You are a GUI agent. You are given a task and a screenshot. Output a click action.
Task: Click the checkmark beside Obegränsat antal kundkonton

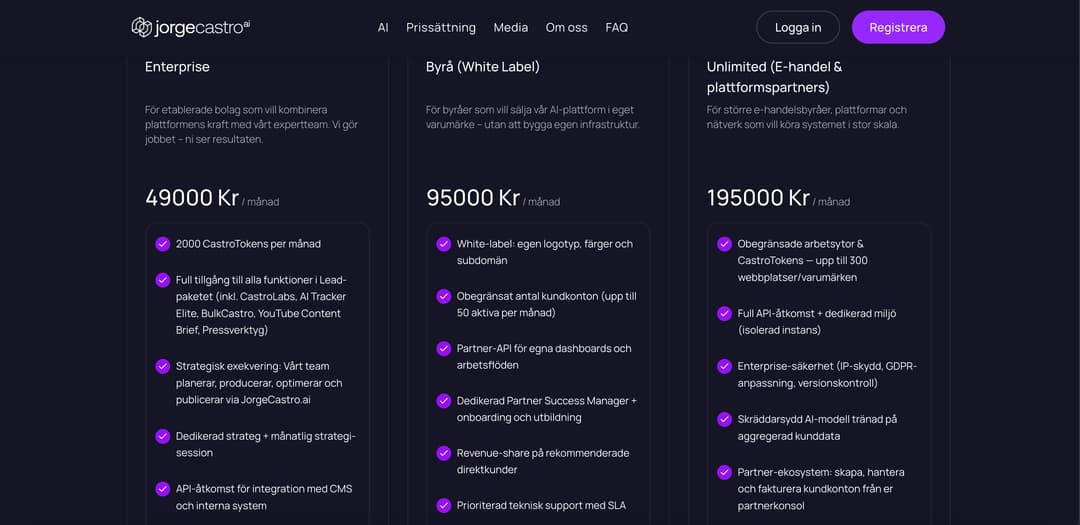click(x=444, y=296)
